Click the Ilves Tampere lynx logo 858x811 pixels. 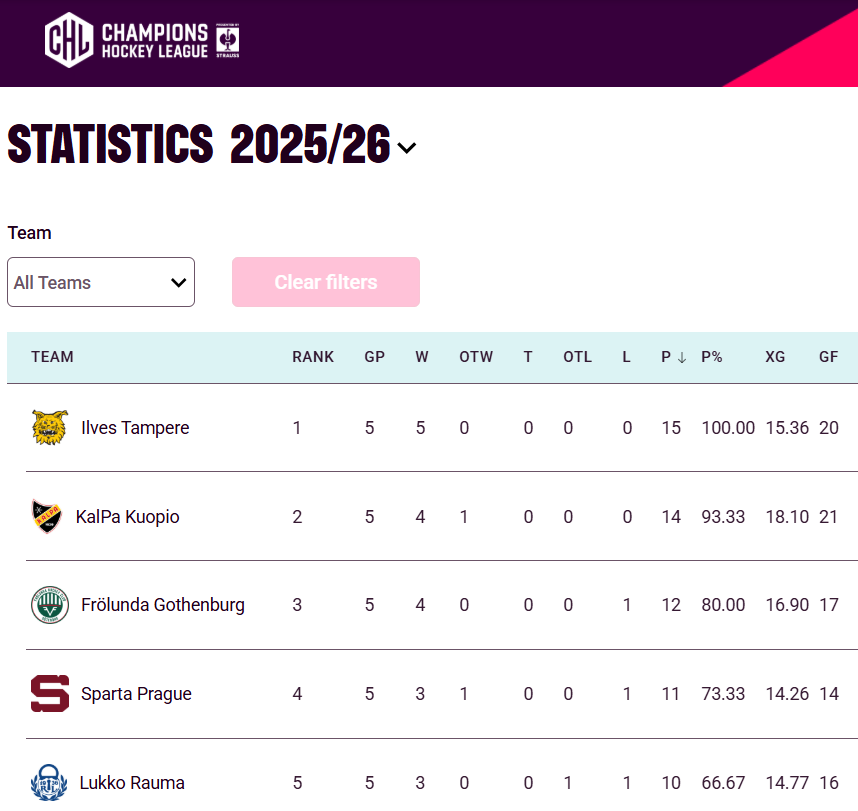(x=49, y=428)
